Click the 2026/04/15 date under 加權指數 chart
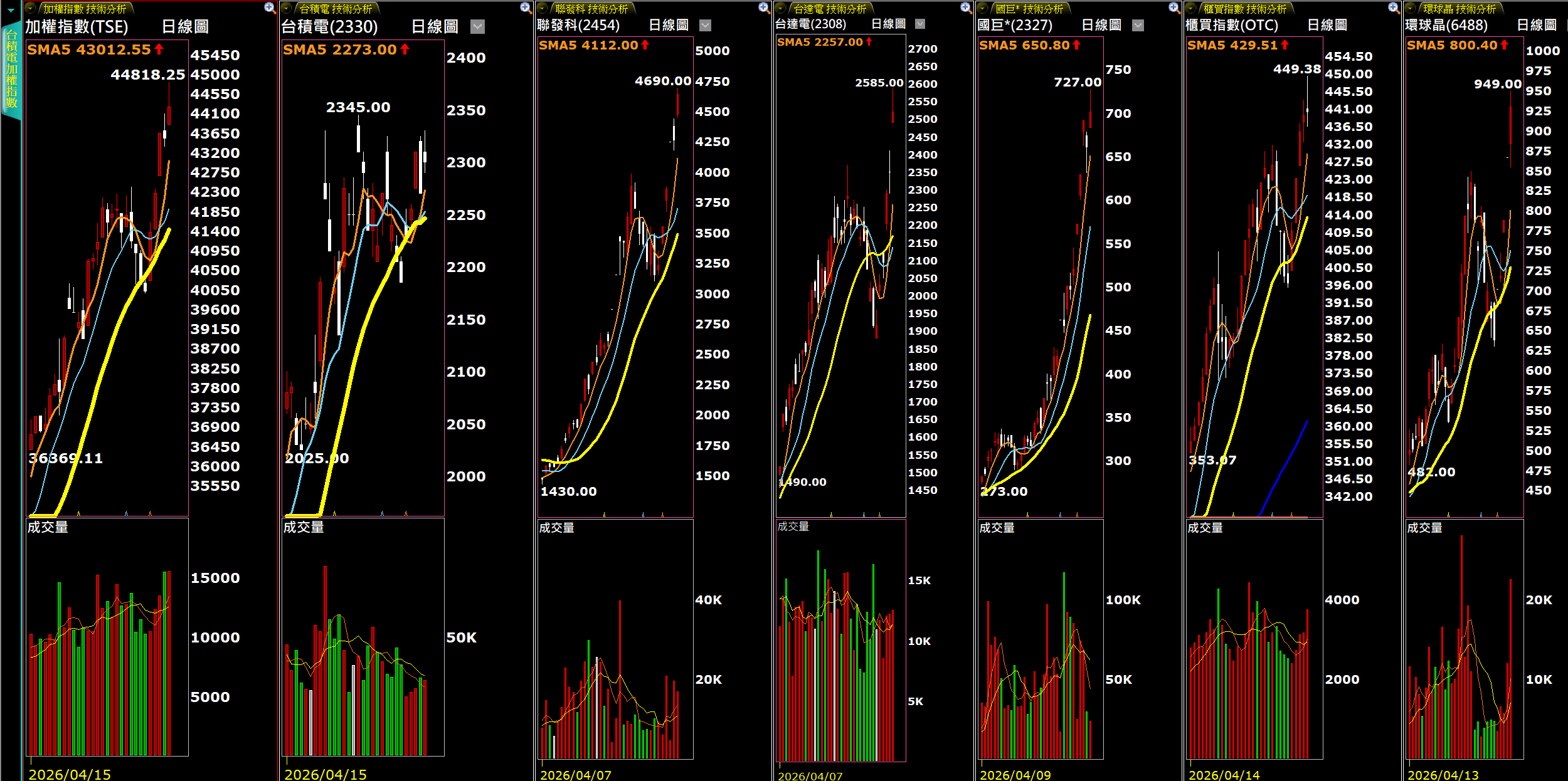This screenshot has width=1568, height=781. [70, 775]
